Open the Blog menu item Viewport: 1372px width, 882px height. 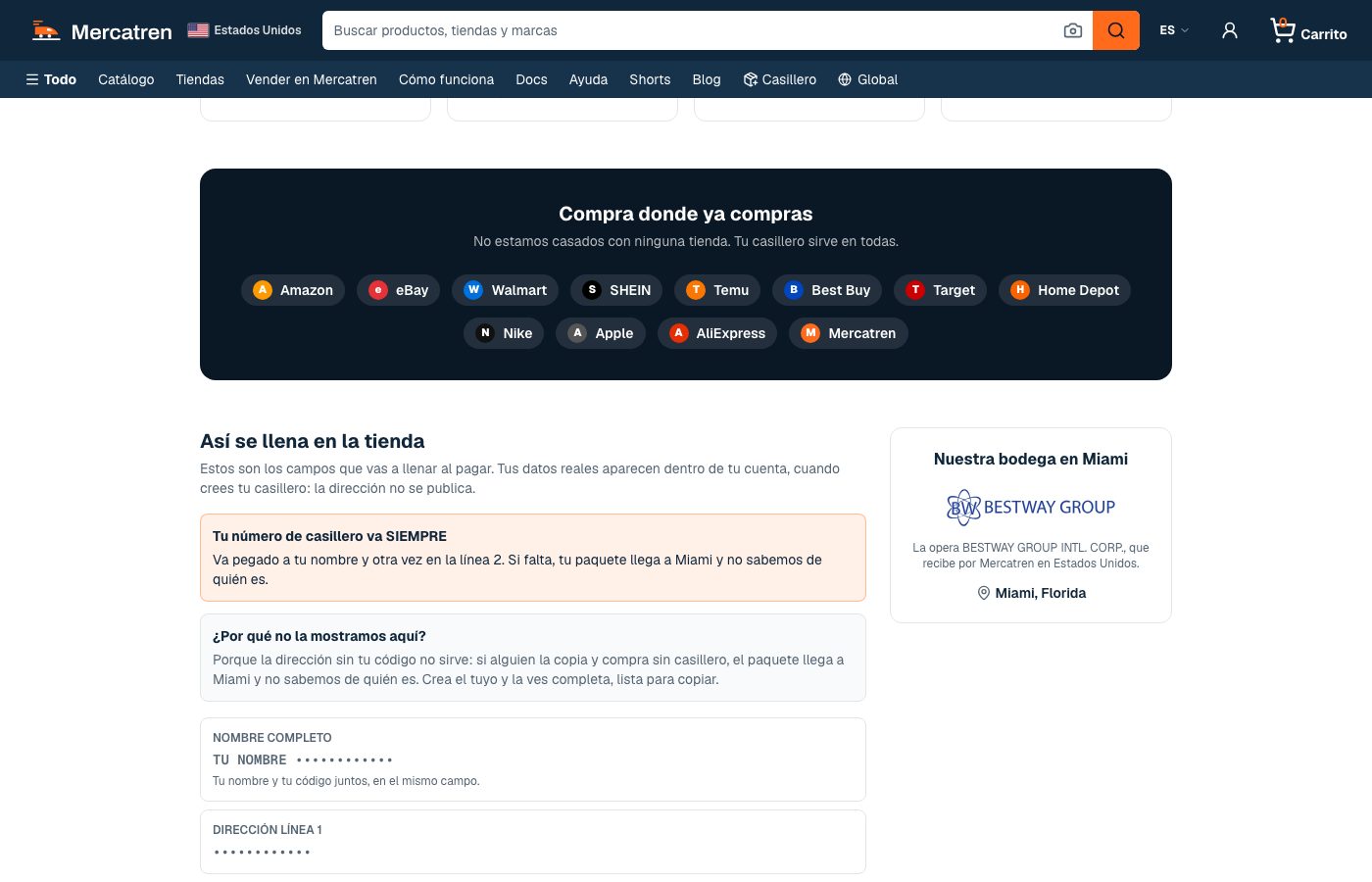tap(707, 79)
